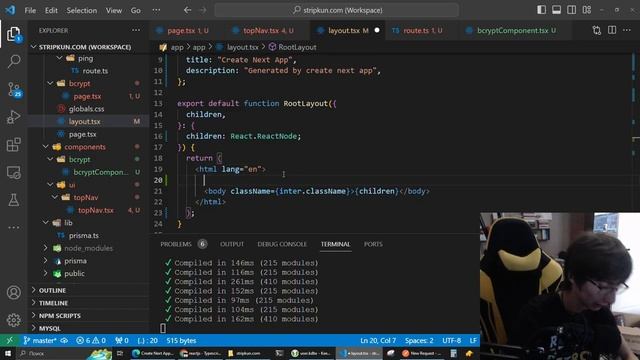Open the Edit menu
This screenshot has width=640, height=360.
(51, 10)
